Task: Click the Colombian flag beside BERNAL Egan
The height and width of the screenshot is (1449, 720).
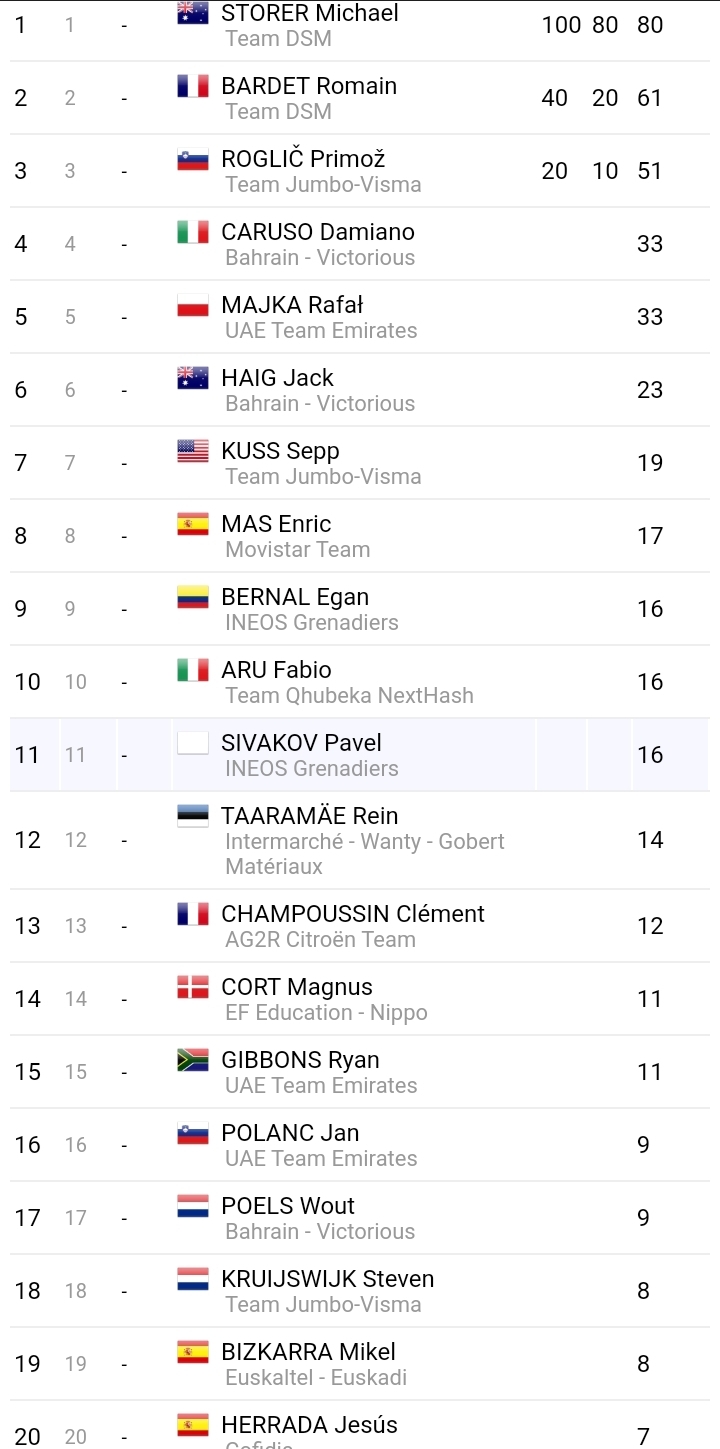Action: (x=193, y=597)
